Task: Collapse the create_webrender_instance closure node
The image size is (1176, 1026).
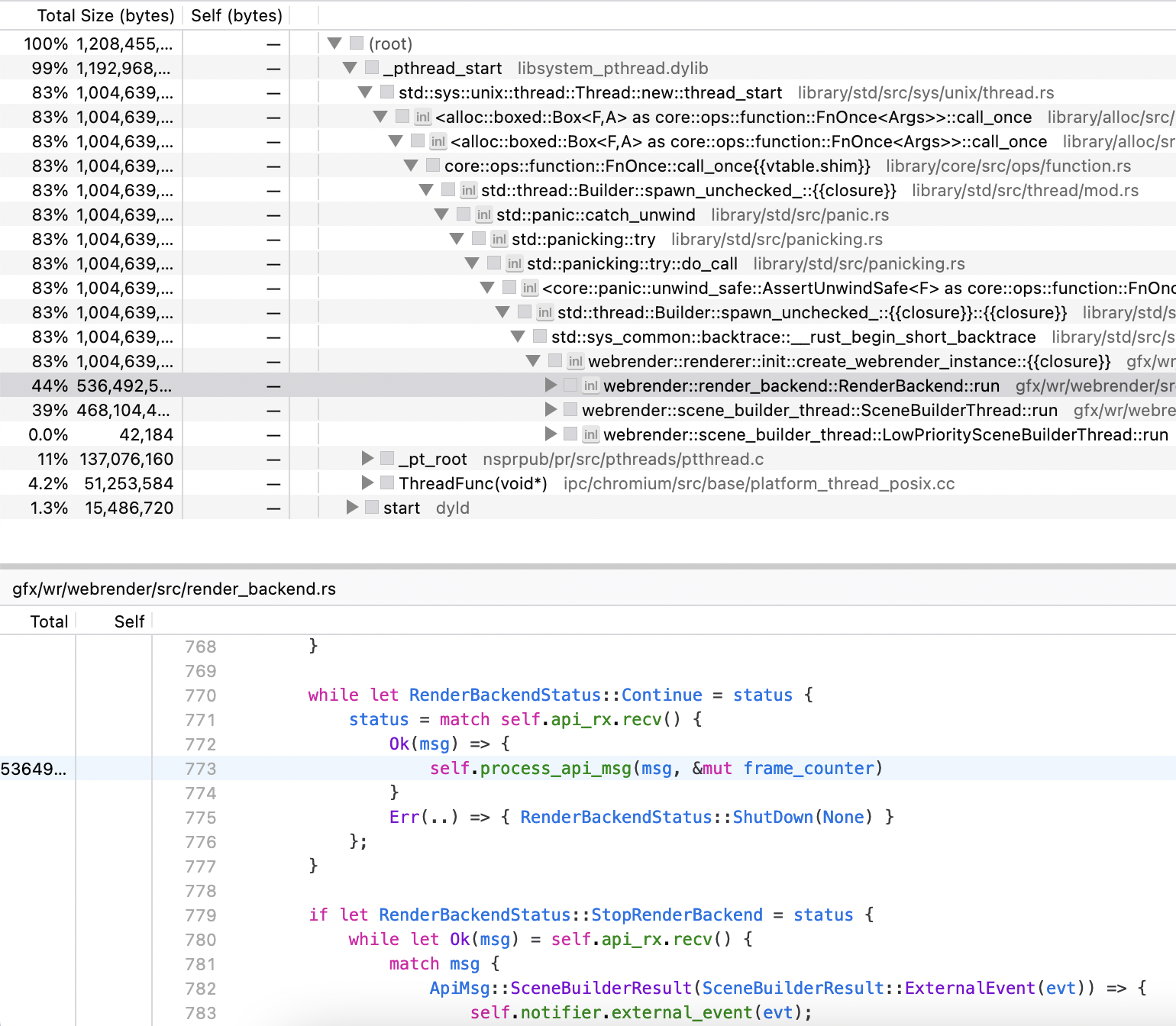Action: tap(533, 361)
